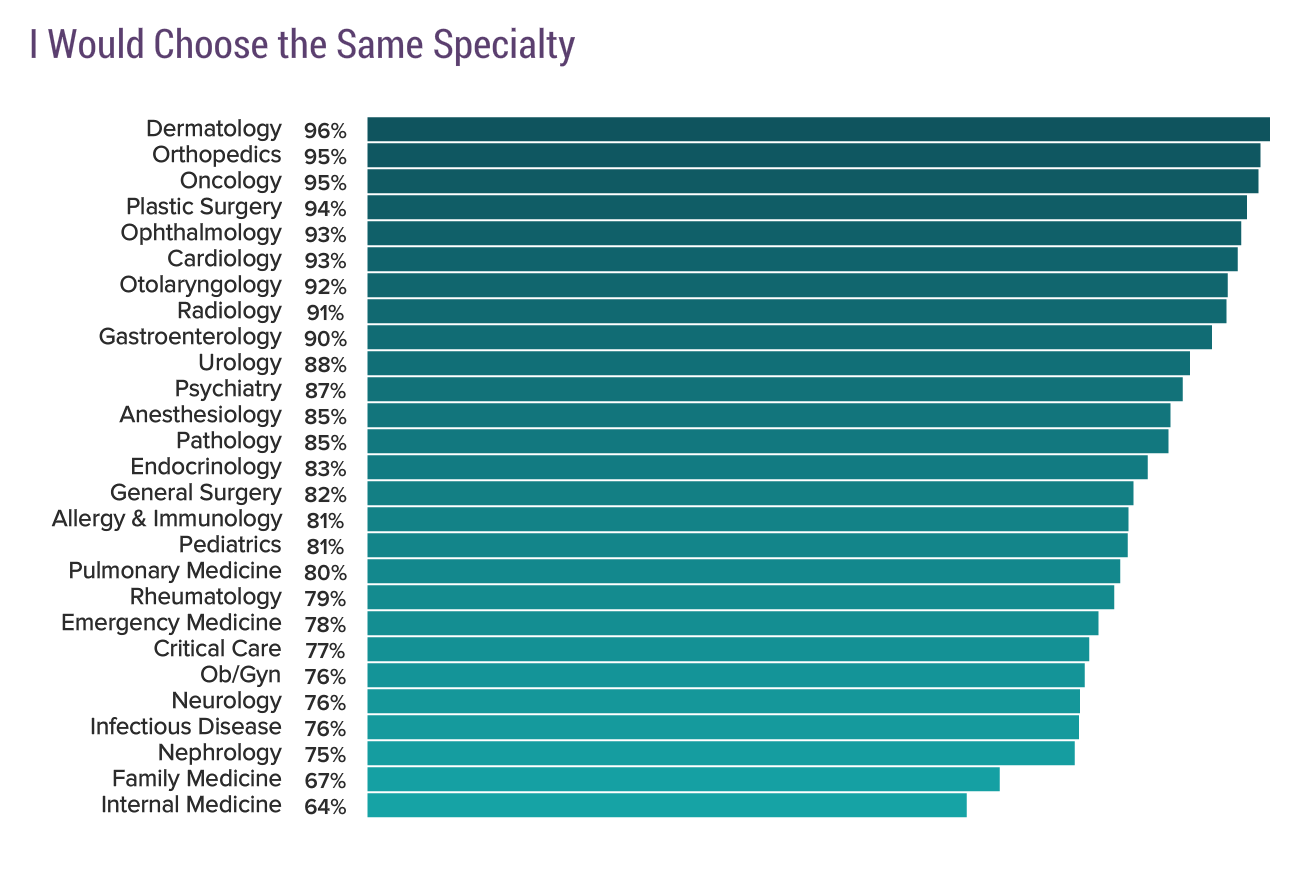Click the Nephrology bar
The height and width of the screenshot is (878, 1290).
721,753
